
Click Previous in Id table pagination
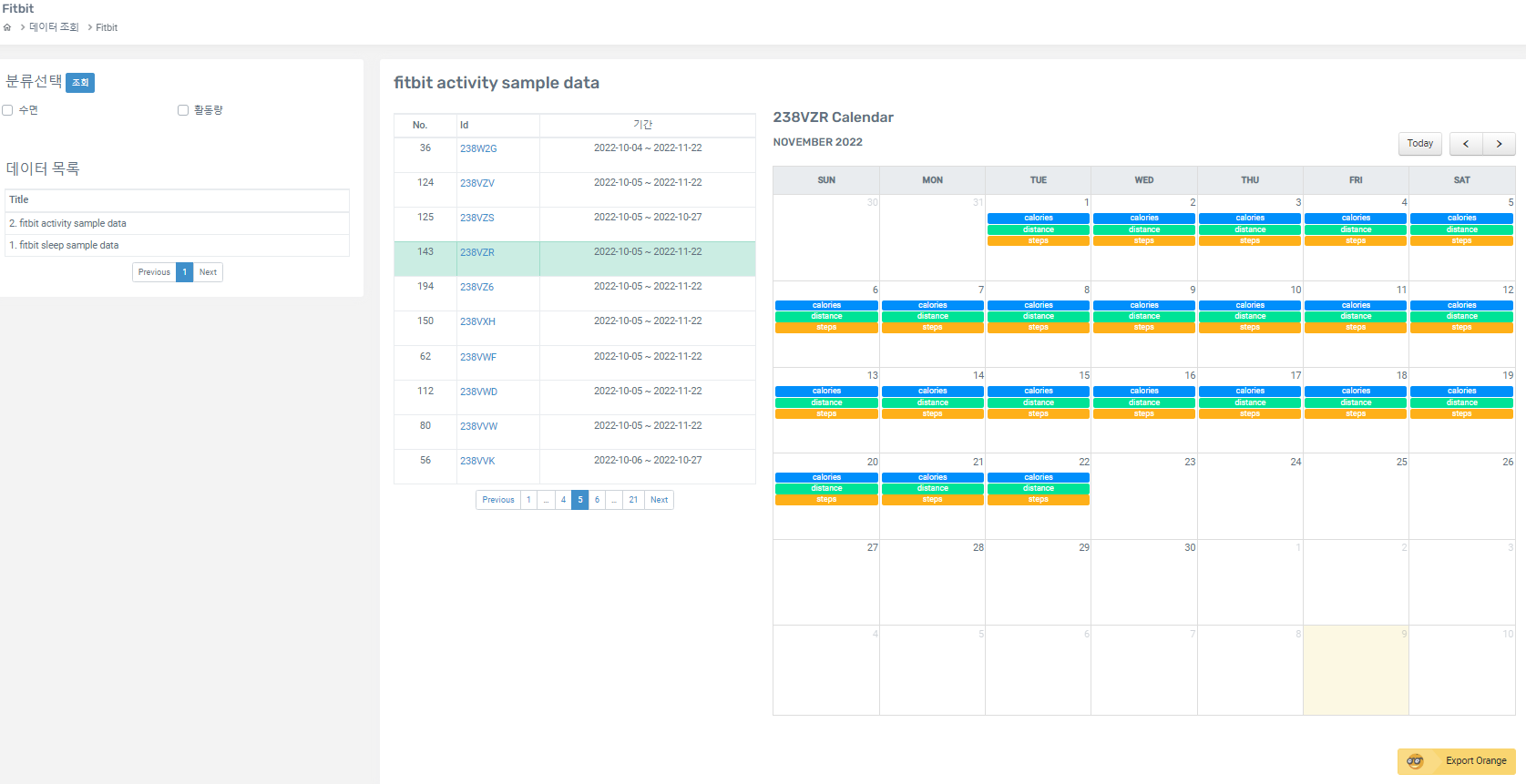pos(498,500)
